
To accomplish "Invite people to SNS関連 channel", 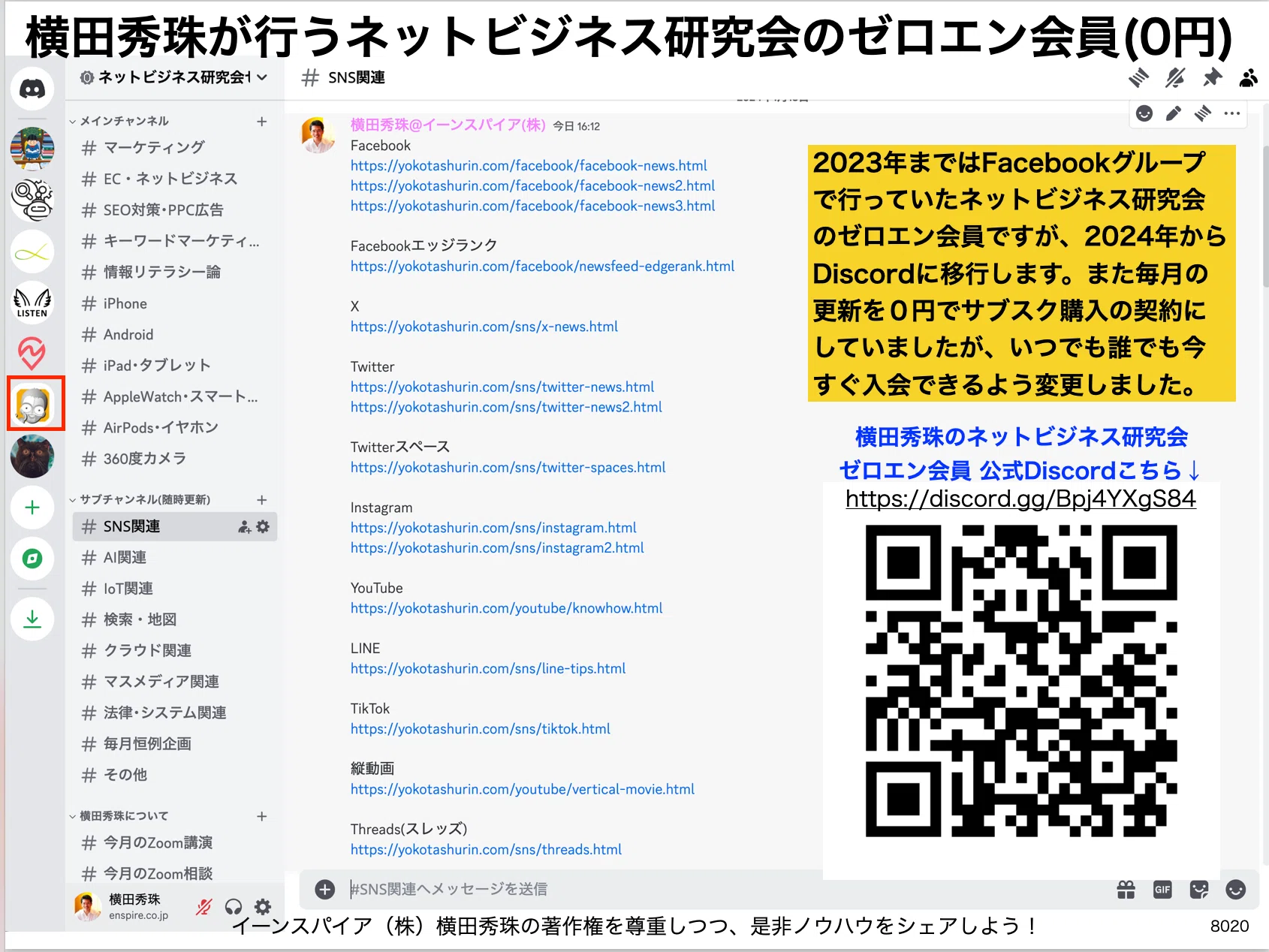I will [x=245, y=526].
